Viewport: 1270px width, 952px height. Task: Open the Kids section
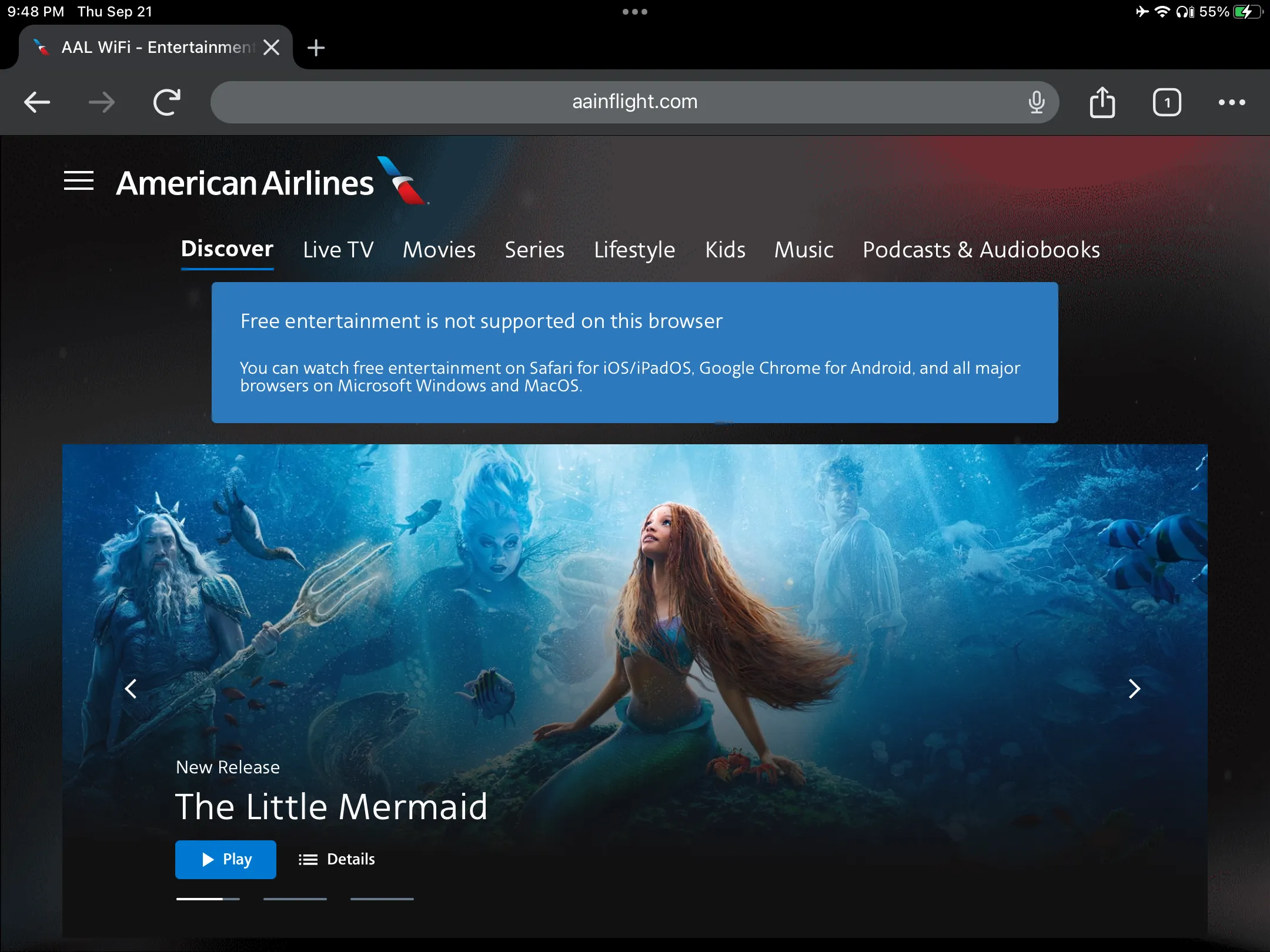point(725,250)
